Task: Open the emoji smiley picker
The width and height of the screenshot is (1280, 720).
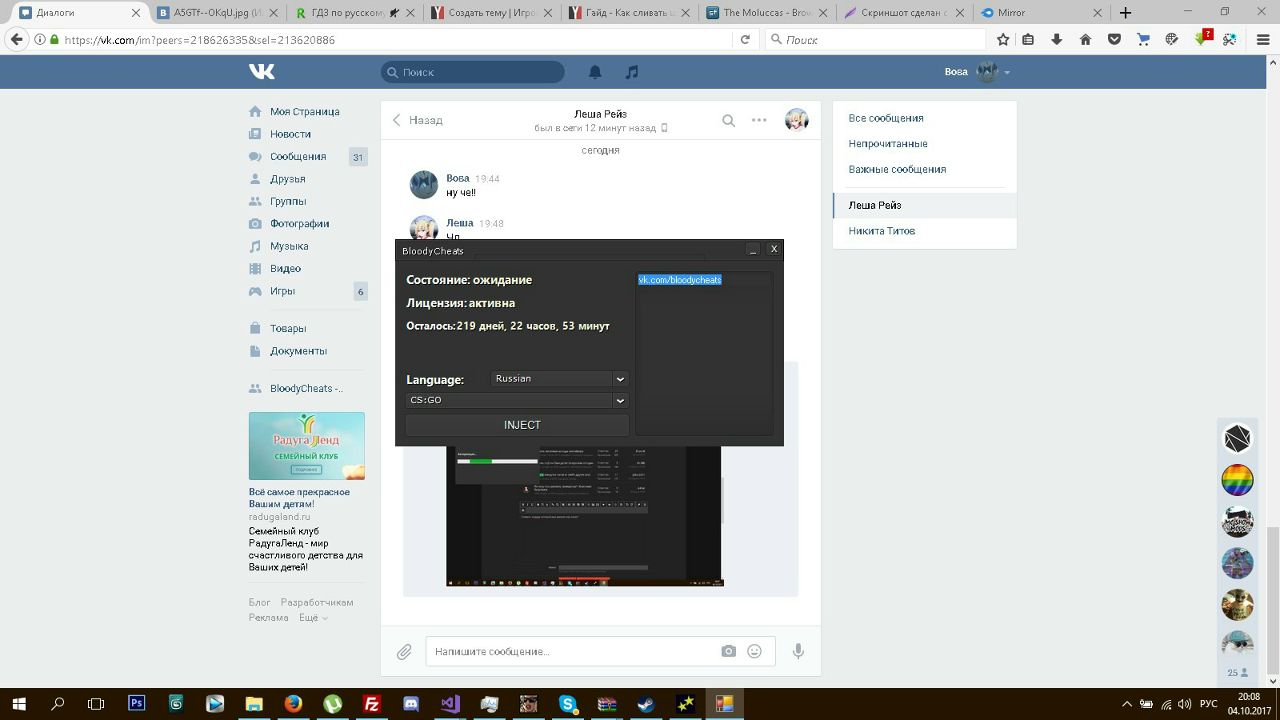Action: click(x=755, y=651)
